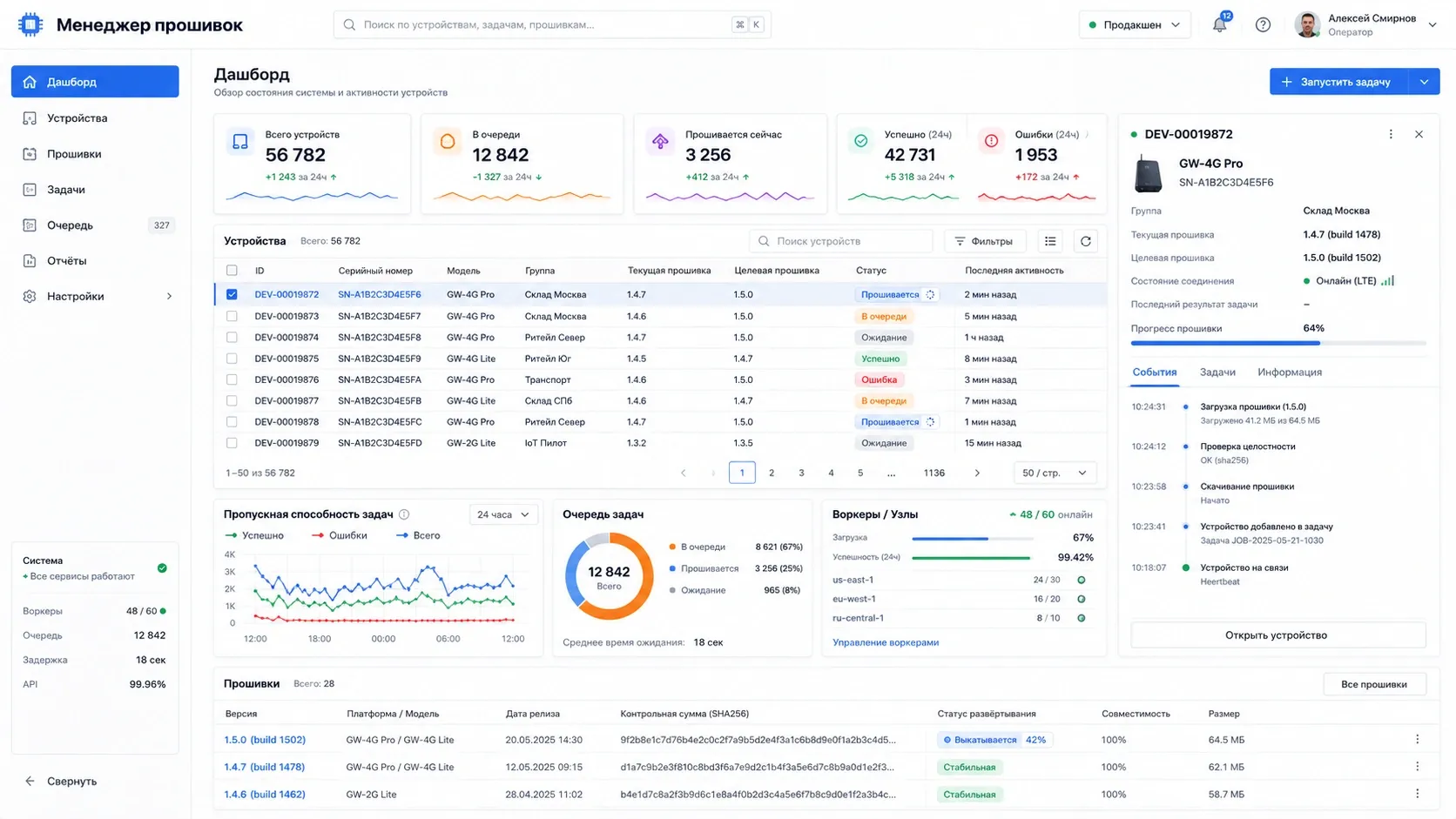Click info icon beside Пропускная способность задач
The width and height of the screenshot is (1456, 819).
(x=404, y=514)
